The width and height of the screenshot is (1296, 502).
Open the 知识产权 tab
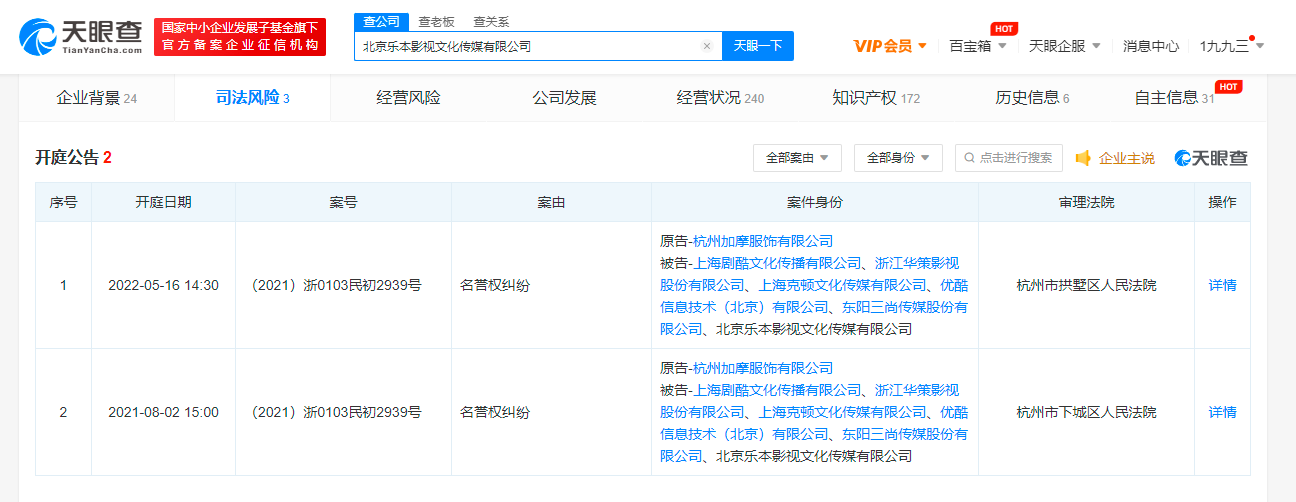click(876, 98)
